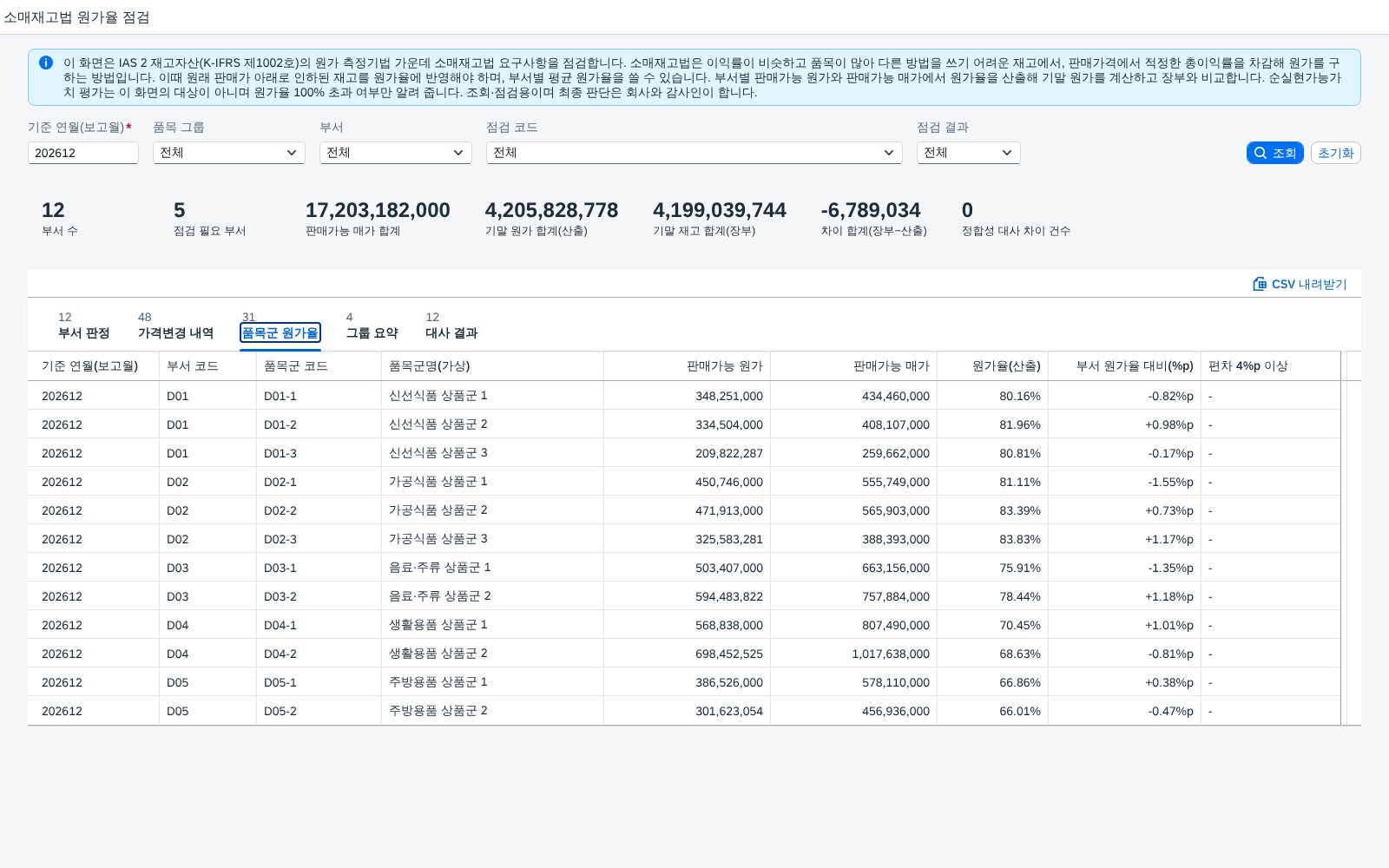Open the 점검 결과 dropdown
This screenshot has height=868, width=1389.
click(969, 153)
